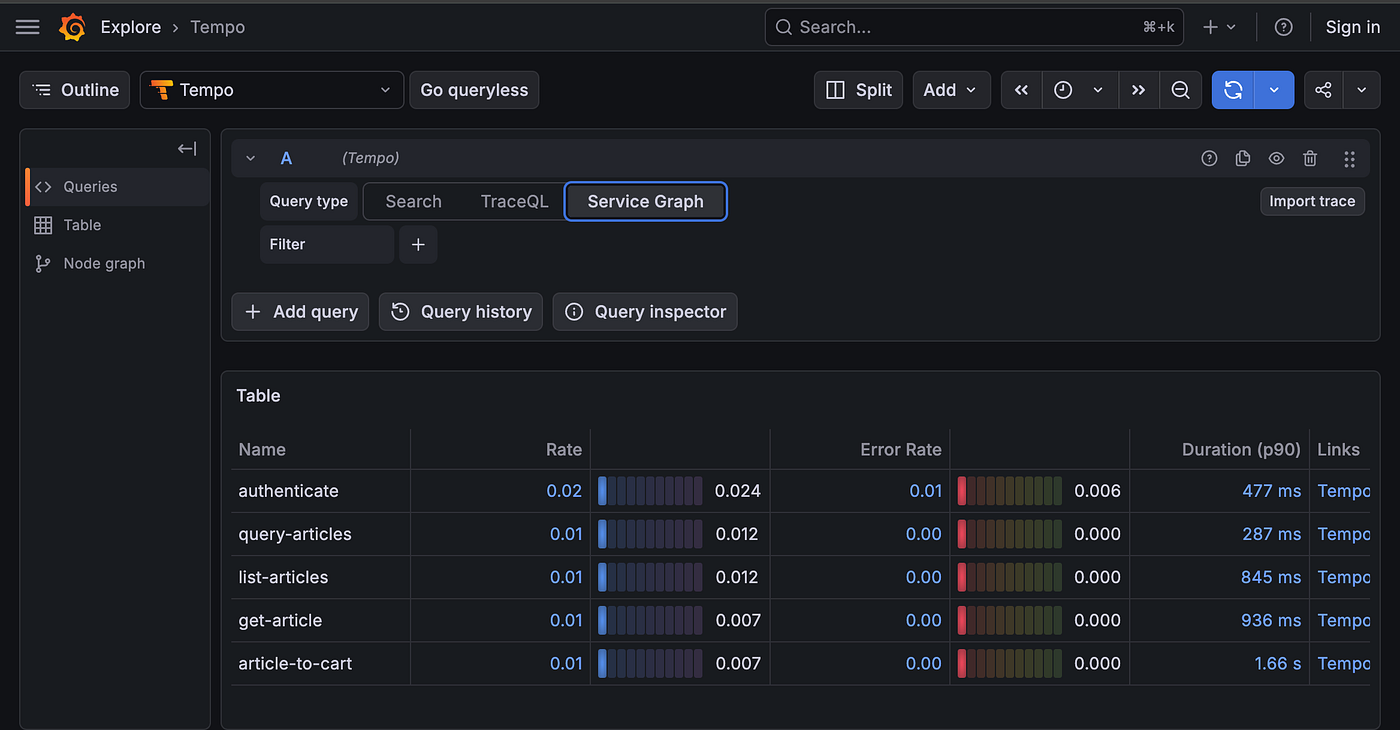Open the Tempo data source dropdown
The width and height of the screenshot is (1400, 730).
pos(272,90)
